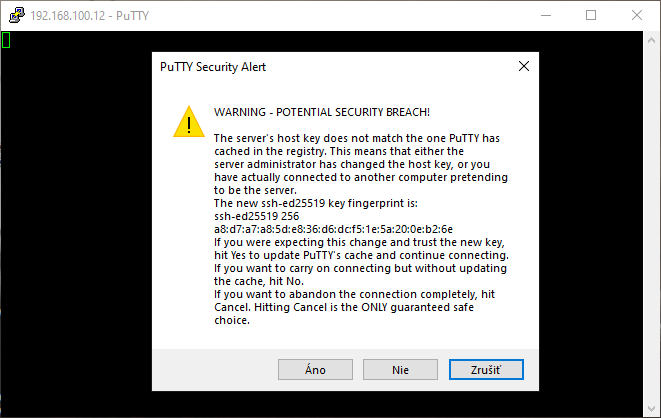This screenshot has height=418, width=661.
Task: Minimize the PuTTY terminal window
Action: pyautogui.click(x=546, y=16)
